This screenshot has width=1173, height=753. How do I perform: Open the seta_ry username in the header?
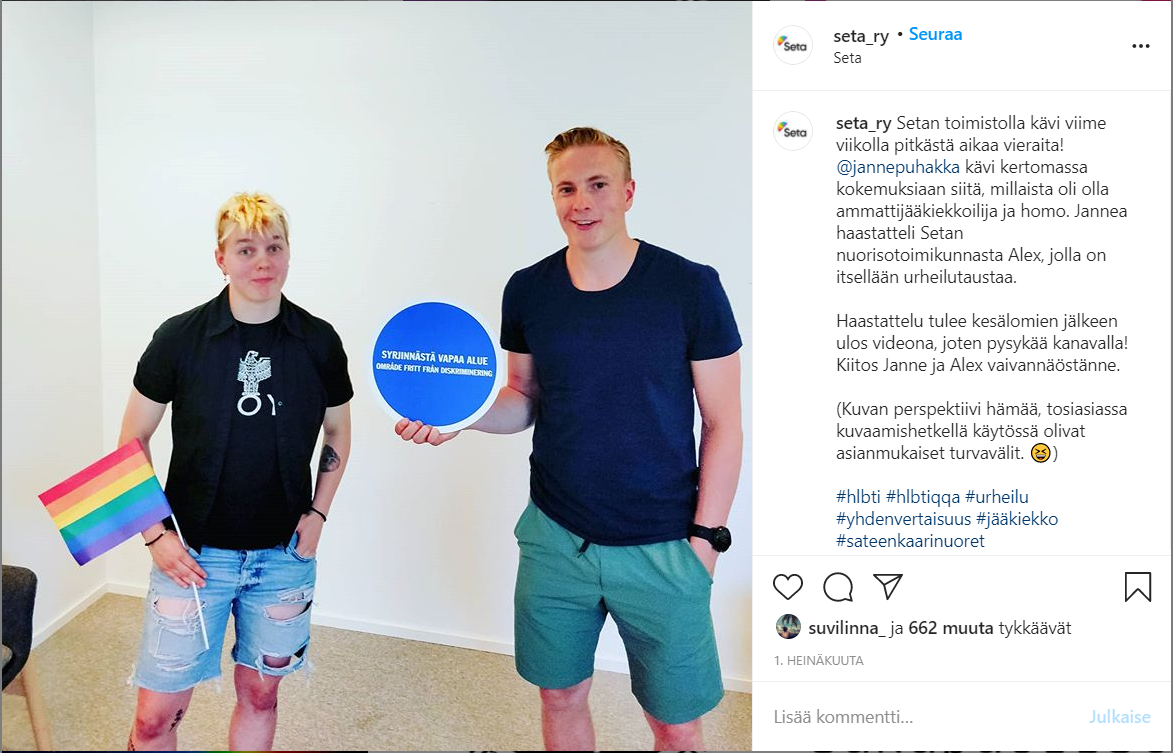(861, 35)
